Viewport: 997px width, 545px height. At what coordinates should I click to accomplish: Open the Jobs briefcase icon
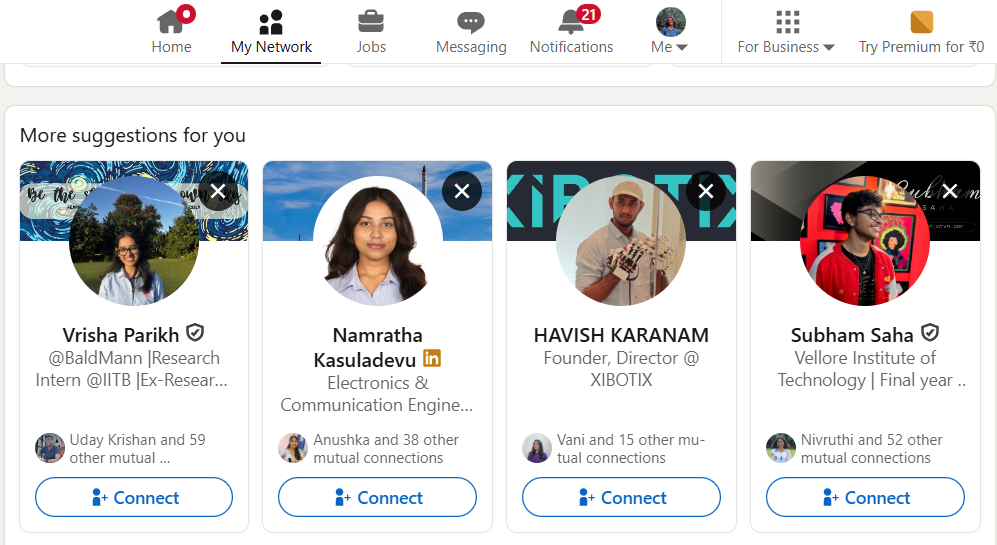371,22
